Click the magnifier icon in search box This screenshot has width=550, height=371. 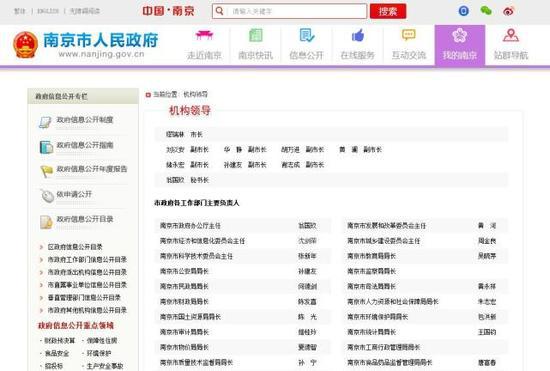point(220,11)
